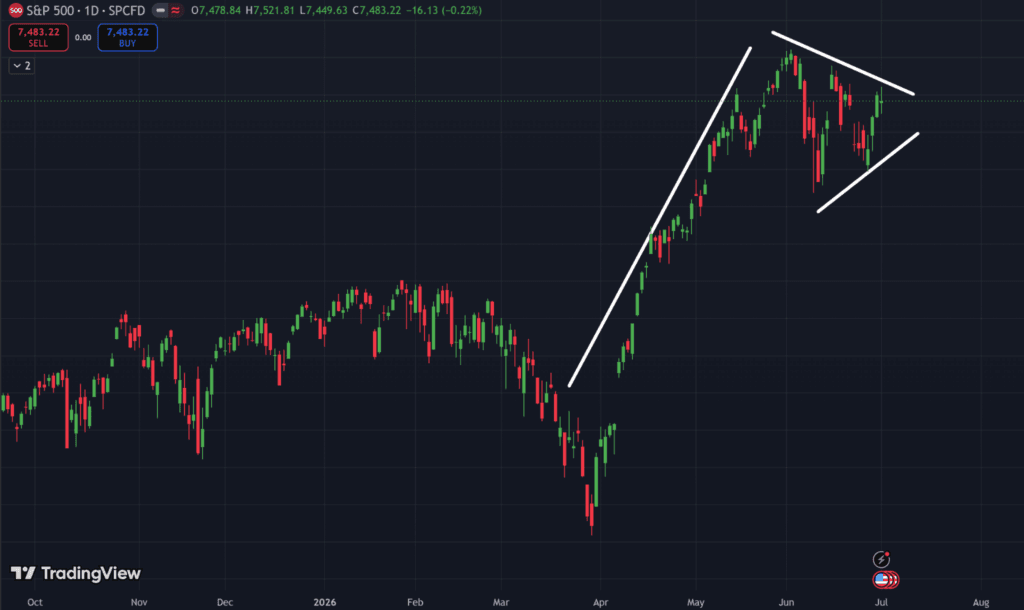Open the lightning bolt latest news flash icon
This screenshot has height=610, width=1024.
(x=881, y=559)
